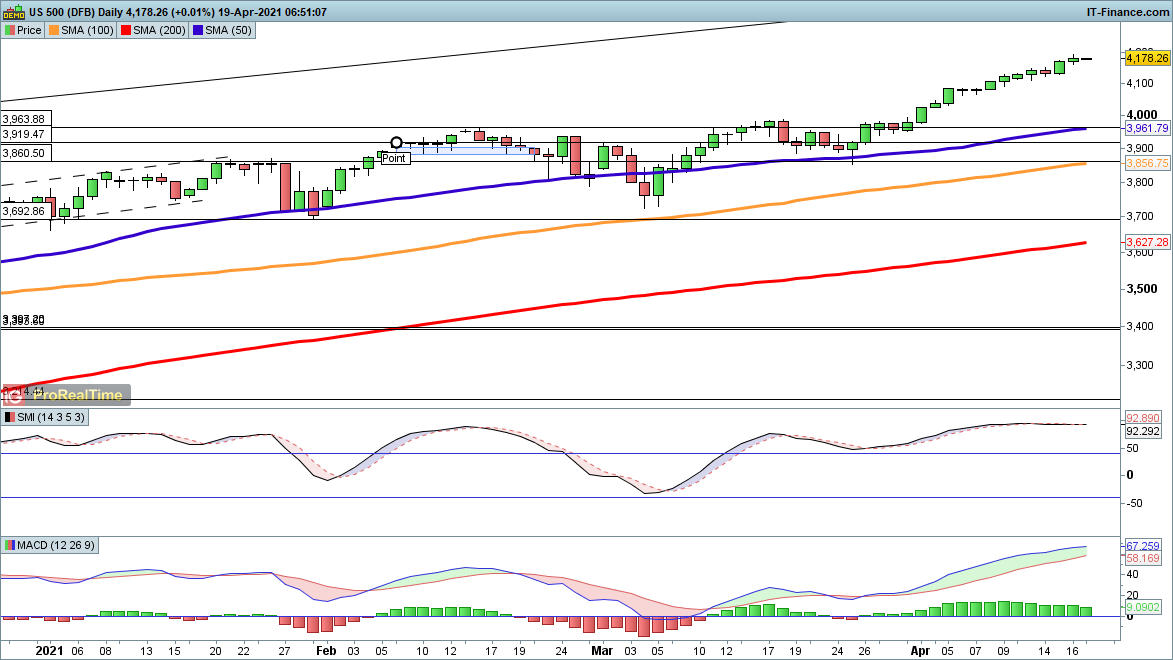The image size is (1173, 660).
Task: Click the MACD indicator legend icon
Action: click(x=10, y=545)
